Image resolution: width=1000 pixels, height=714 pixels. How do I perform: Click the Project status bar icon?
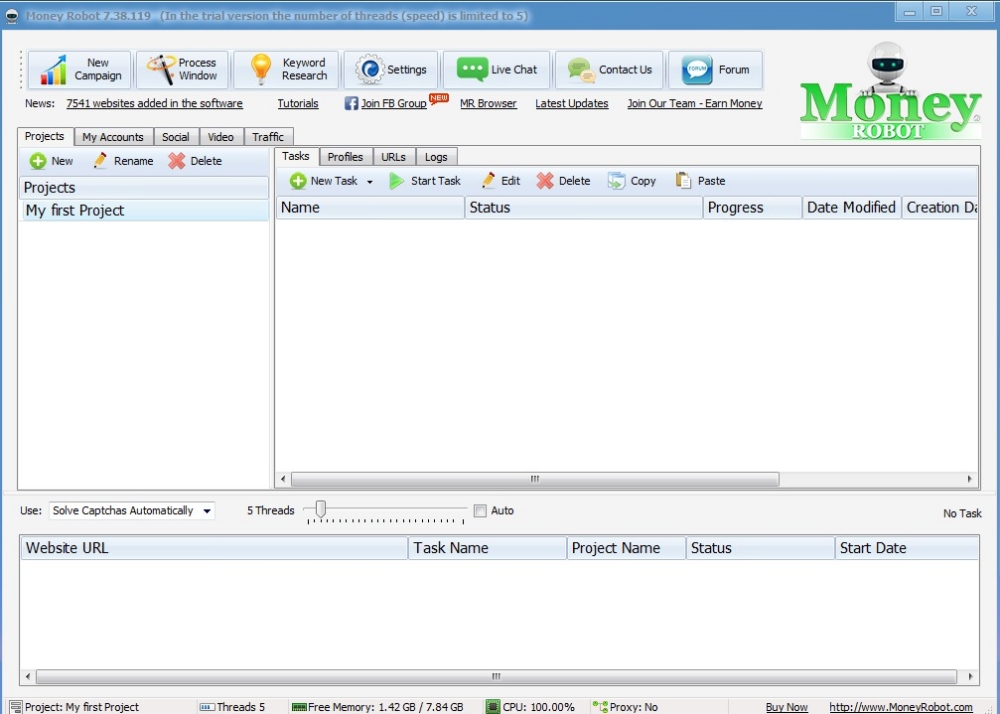(x=16, y=707)
